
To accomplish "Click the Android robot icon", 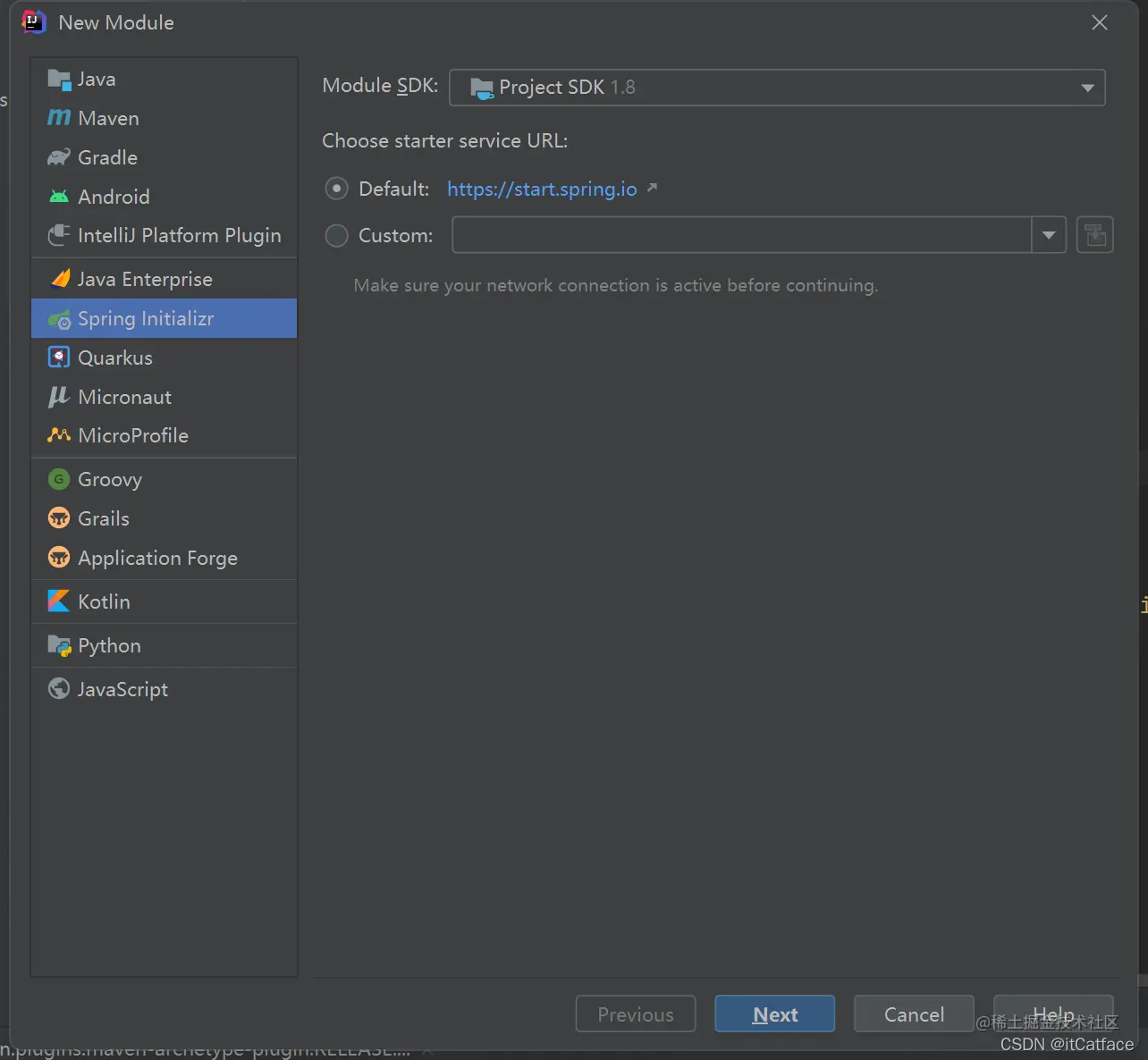I will click(x=59, y=197).
